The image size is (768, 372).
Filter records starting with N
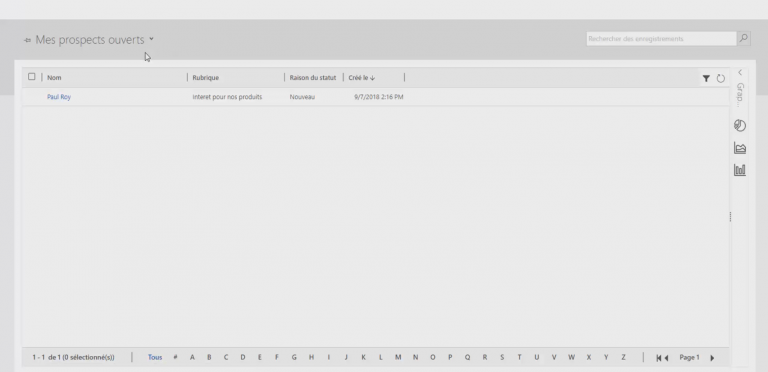[x=415, y=357]
